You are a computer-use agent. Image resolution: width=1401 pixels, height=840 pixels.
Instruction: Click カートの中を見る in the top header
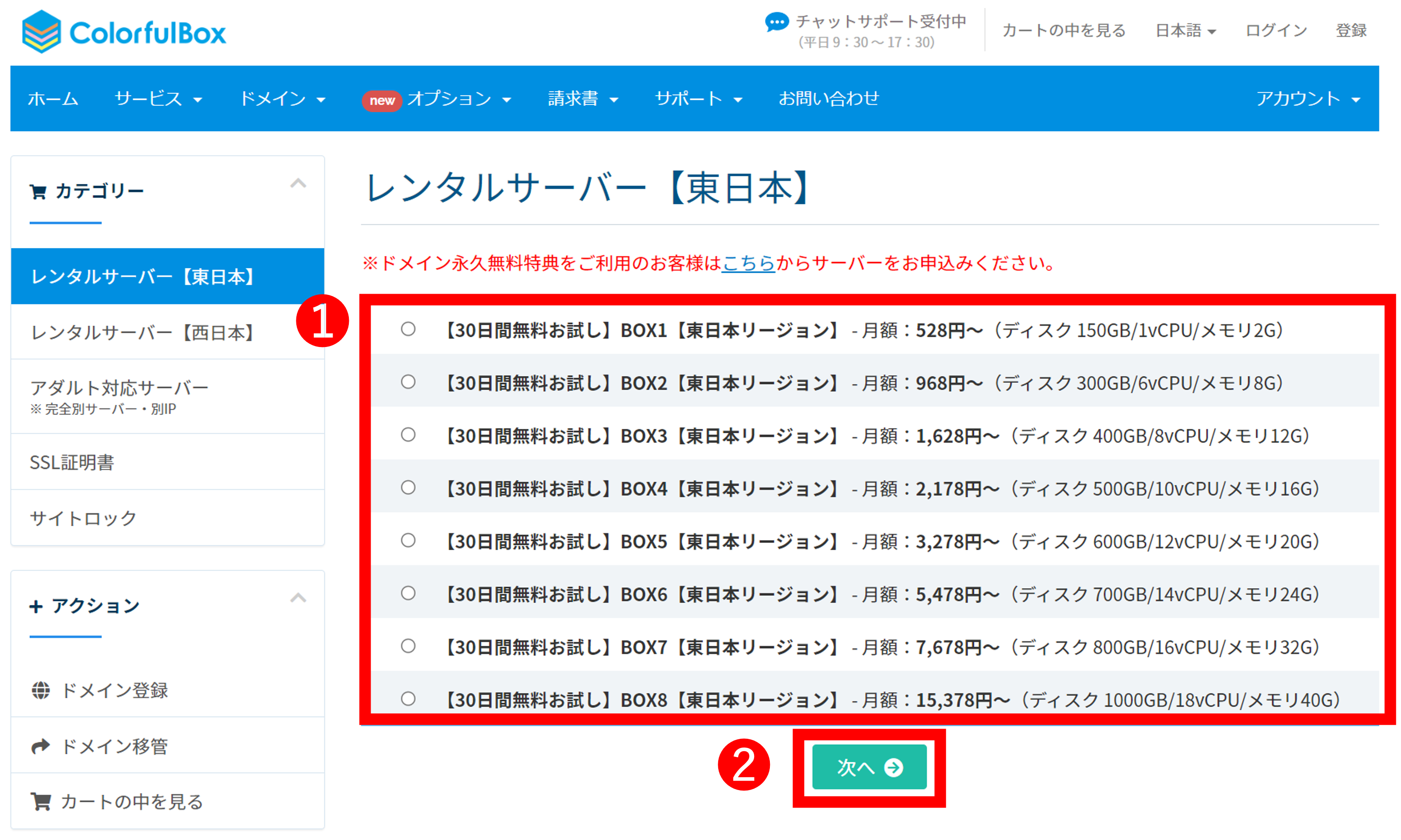tap(1064, 30)
